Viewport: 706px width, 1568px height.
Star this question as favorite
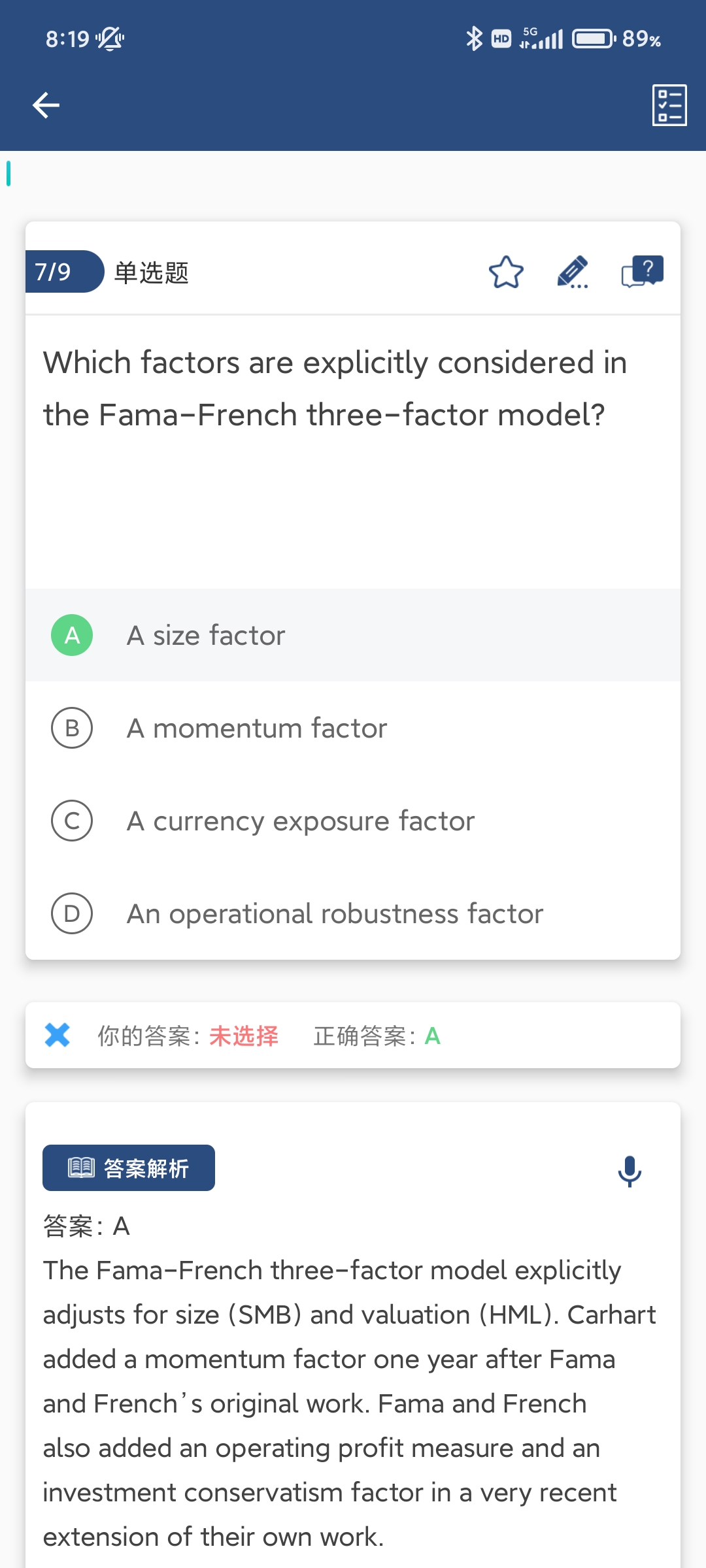coord(506,272)
